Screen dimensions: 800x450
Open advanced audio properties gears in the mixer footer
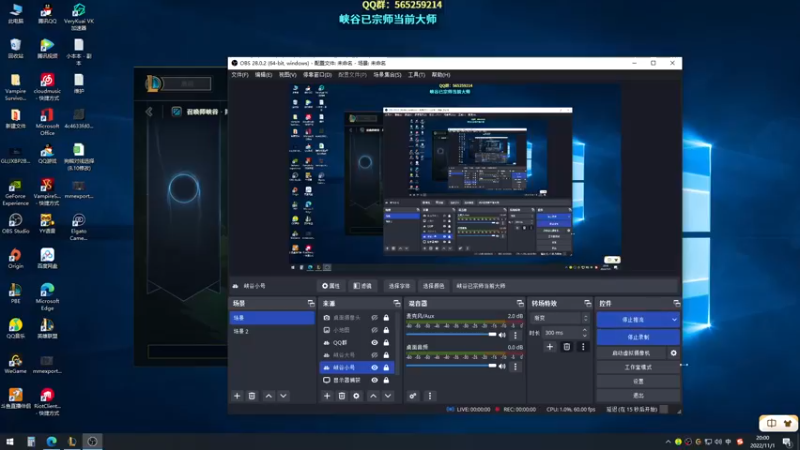[x=413, y=396]
